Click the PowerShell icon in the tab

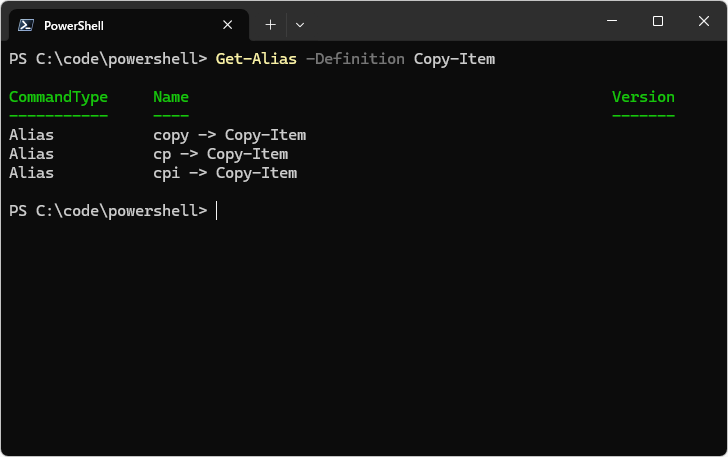tap(27, 25)
